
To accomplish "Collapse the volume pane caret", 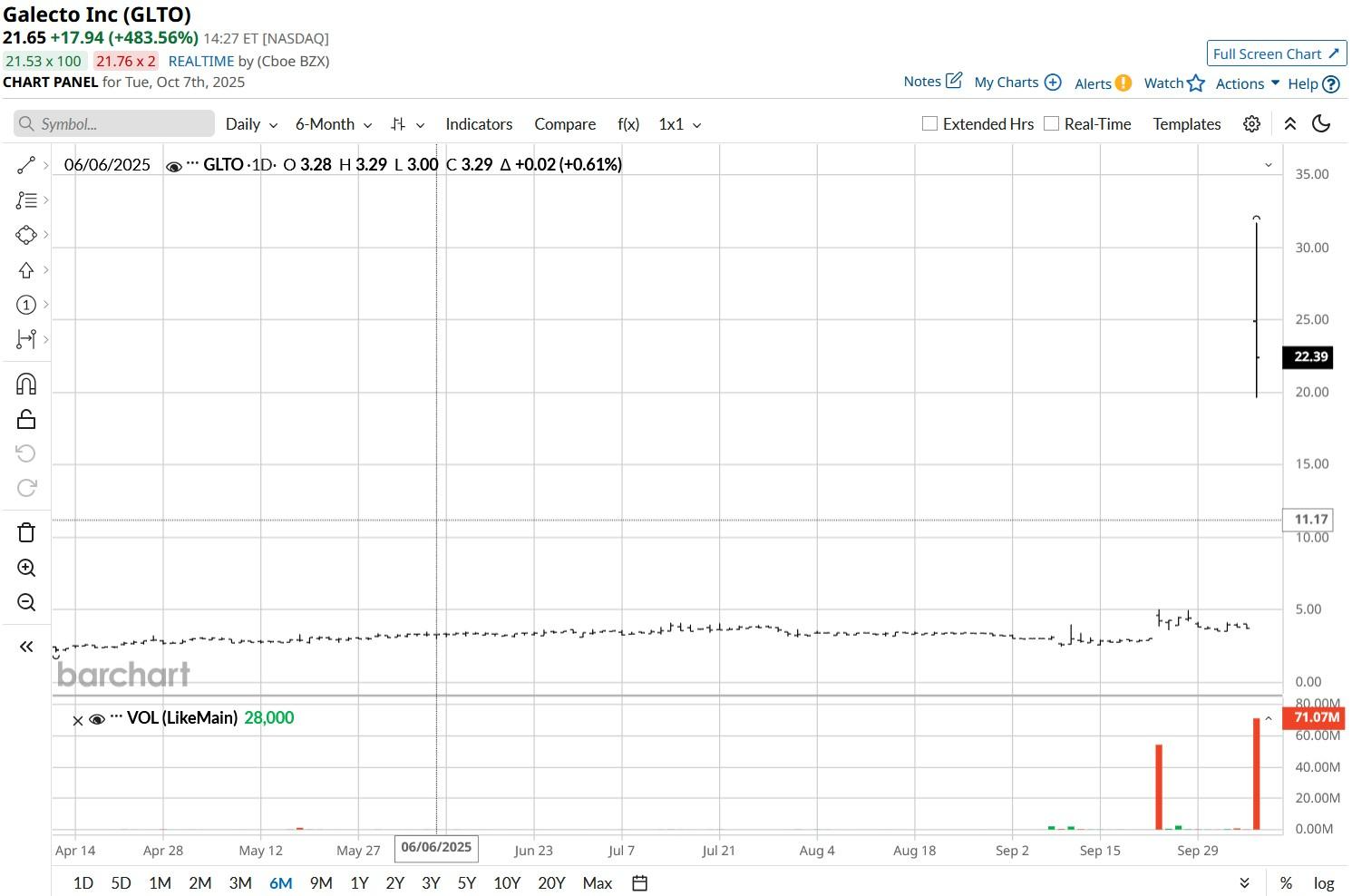I will 1269,718.
